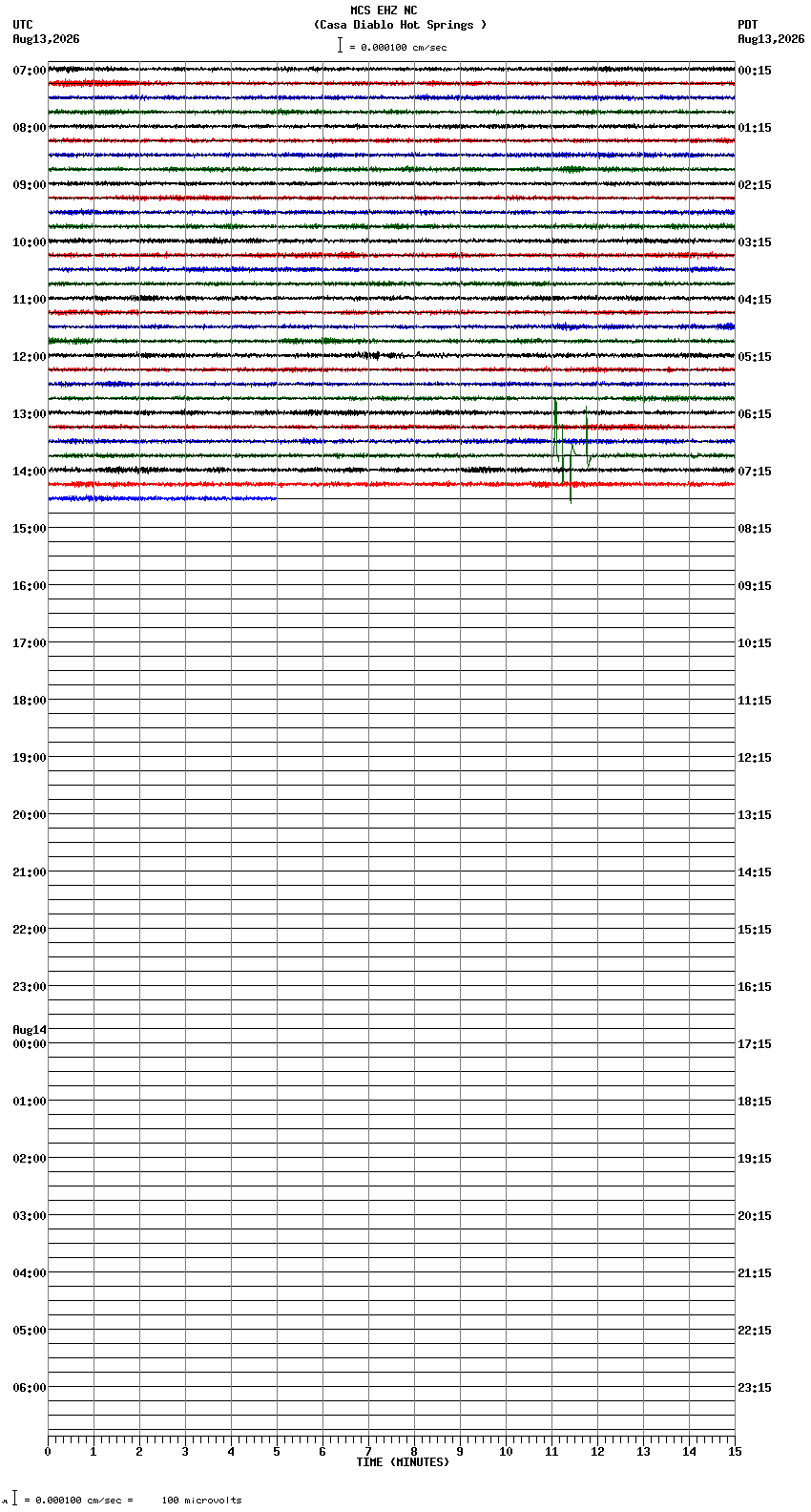Screen dimensions: 811x1512
Task: Click the '14:00' UTC time label
Action: [x=30, y=472]
